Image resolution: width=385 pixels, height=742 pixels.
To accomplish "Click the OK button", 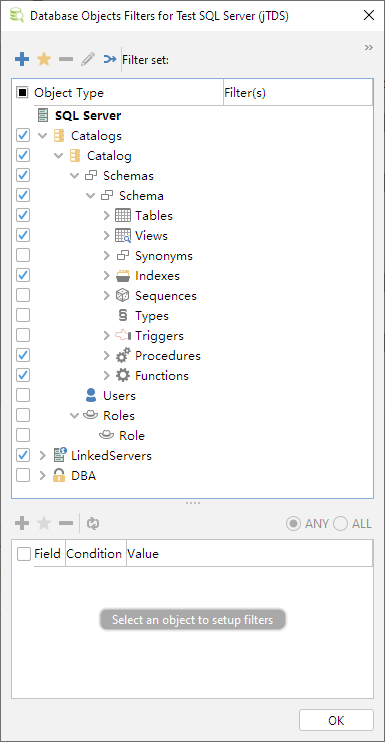I will (336, 720).
